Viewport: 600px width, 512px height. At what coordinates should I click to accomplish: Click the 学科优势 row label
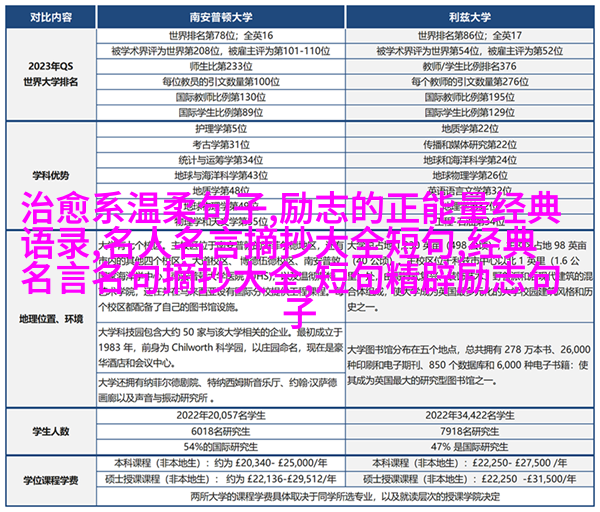(51, 176)
